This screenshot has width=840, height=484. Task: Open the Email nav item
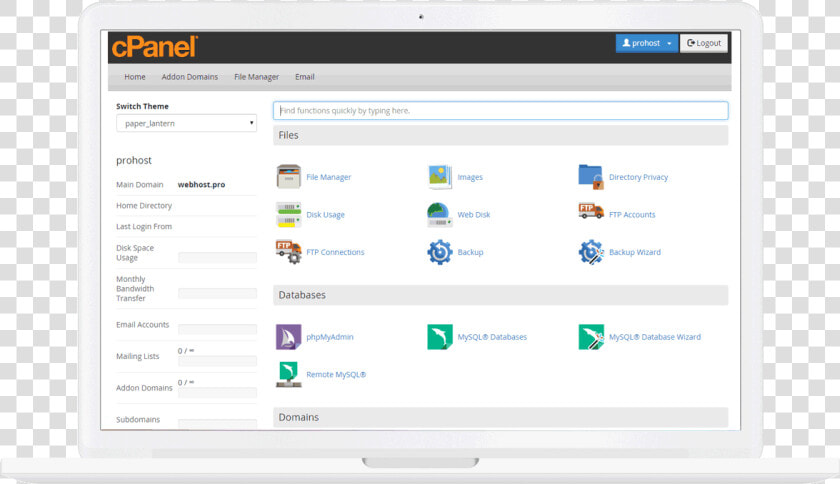click(x=304, y=77)
